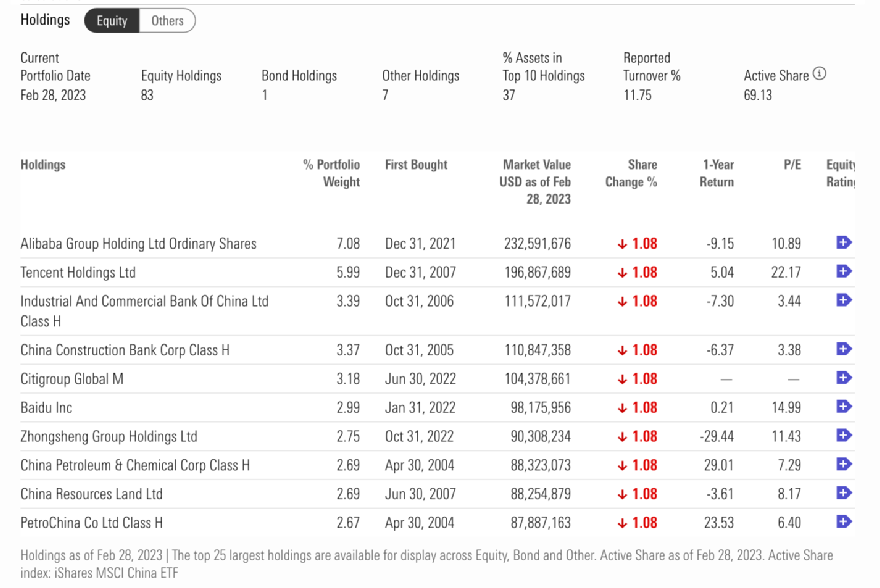Open equity rating icon for Alibaba Group
This screenshot has height=588, width=880.
pyautogui.click(x=843, y=243)
